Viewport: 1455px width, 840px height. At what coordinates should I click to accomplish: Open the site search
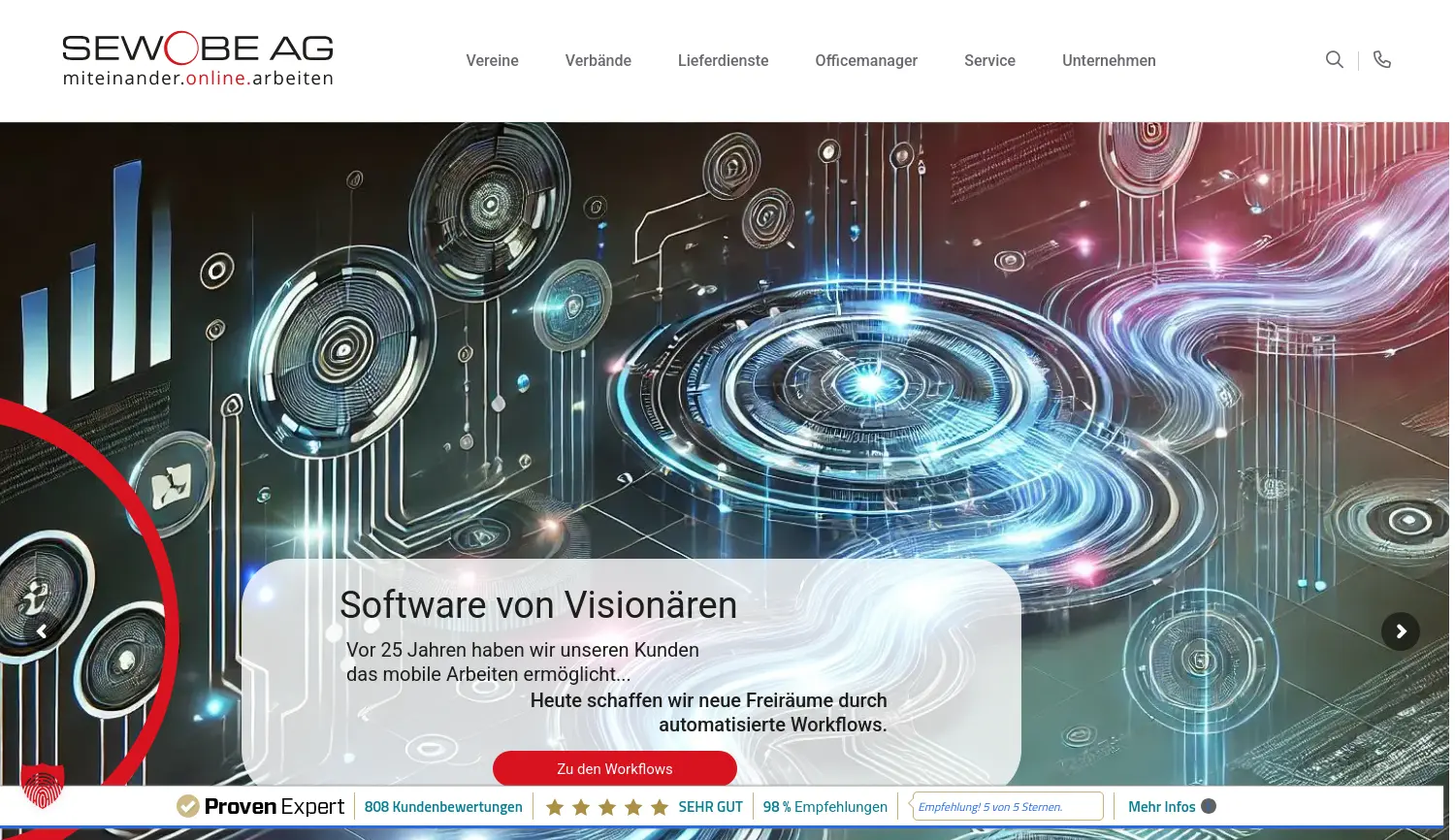[x=1335, y=59]
